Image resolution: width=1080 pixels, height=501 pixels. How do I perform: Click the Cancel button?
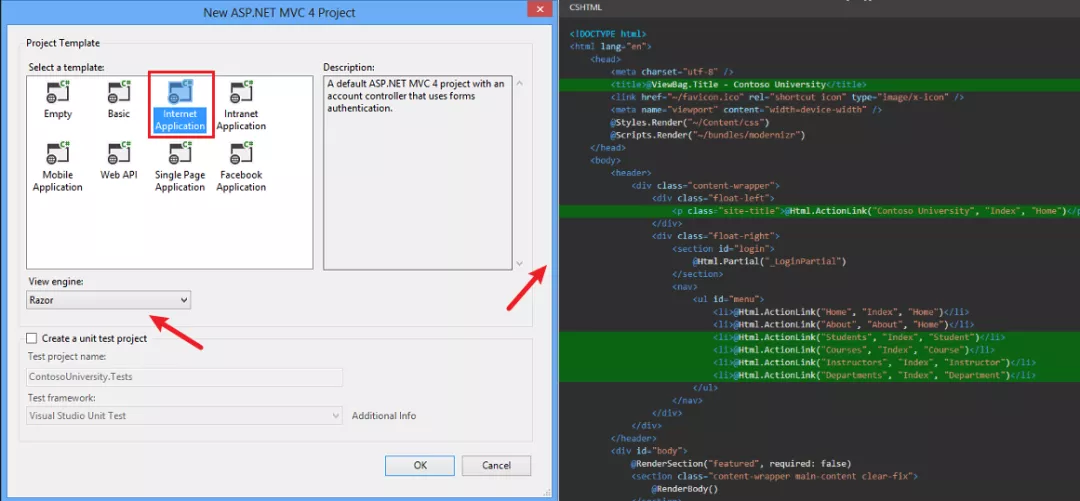(x=496, y=465)
